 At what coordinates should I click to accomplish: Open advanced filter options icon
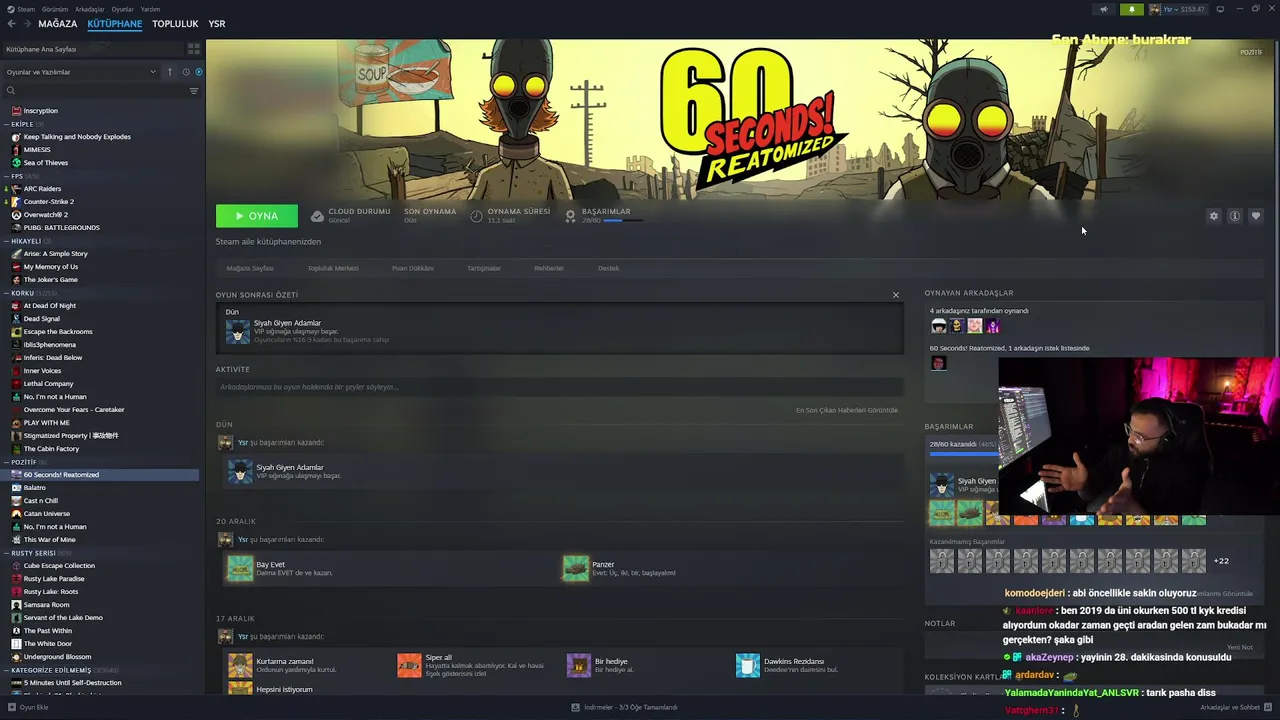pos(194,91)
